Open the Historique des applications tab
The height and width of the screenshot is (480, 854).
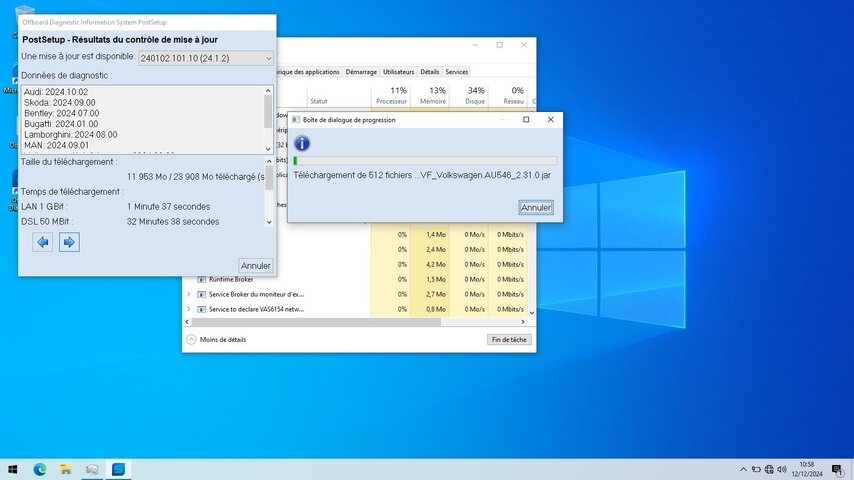point(309,72)
